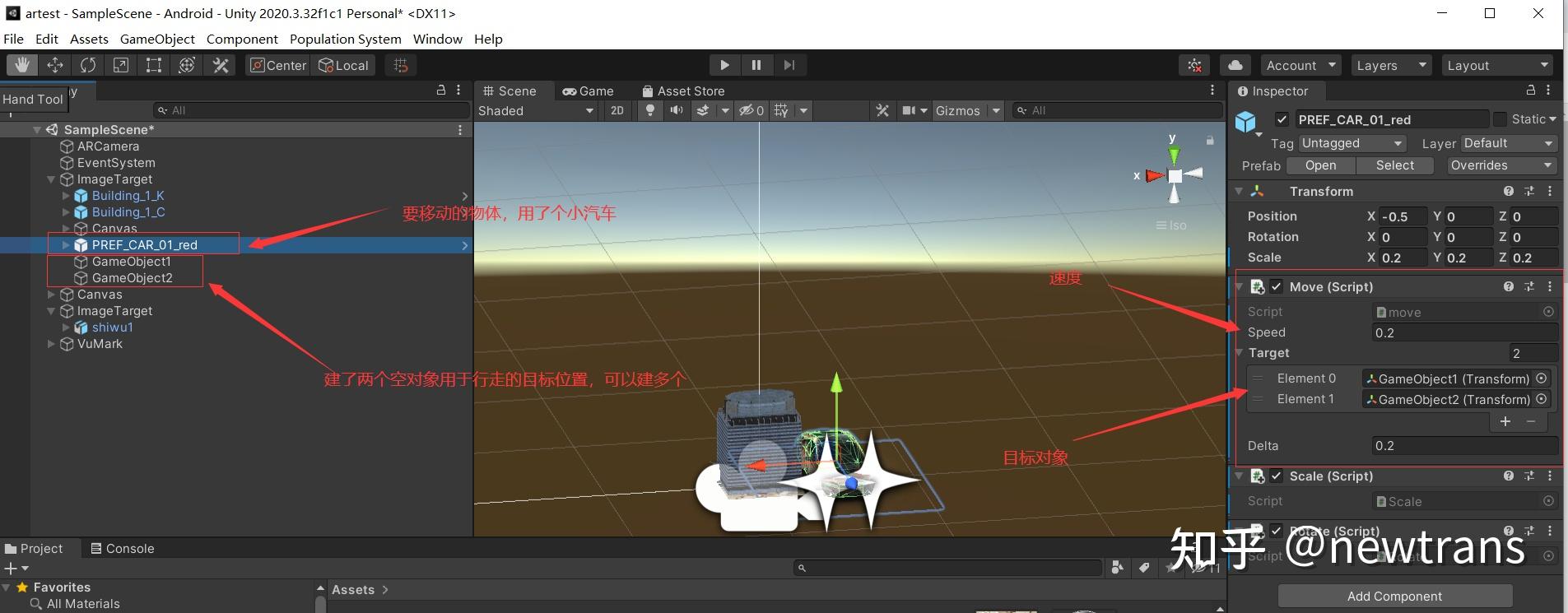Viewport: 1568px width, 613px height.
Task: Open the File menu
Action: point(14,39)
